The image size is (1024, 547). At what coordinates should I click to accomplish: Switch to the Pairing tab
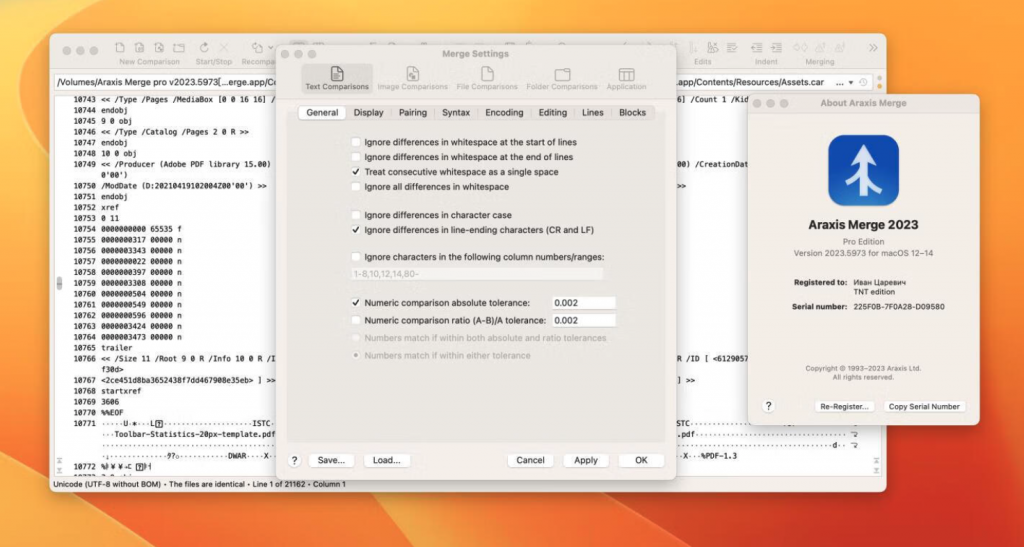click(x=413, y=112)
